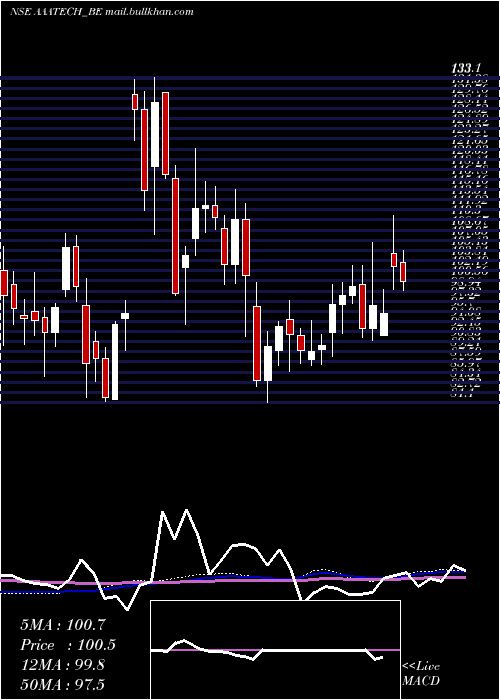Click the '12MA : 99.8' reading

[62, 665]
